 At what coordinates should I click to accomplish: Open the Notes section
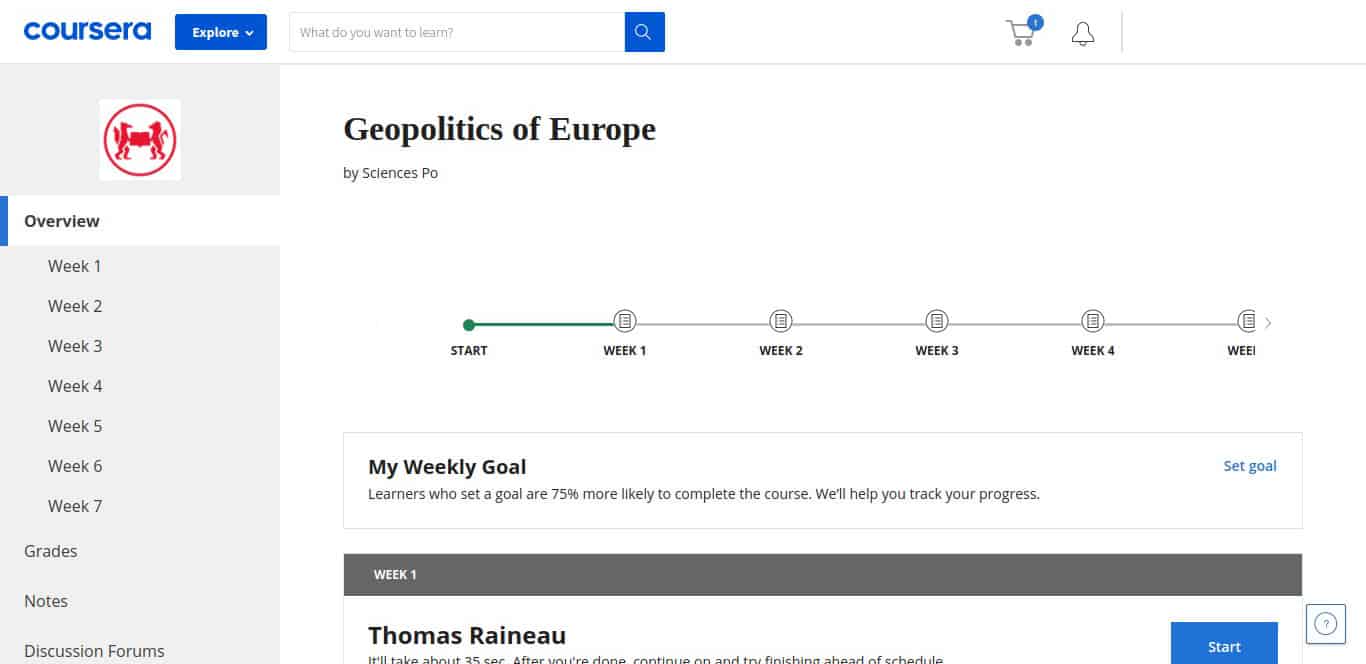point(46,601)
